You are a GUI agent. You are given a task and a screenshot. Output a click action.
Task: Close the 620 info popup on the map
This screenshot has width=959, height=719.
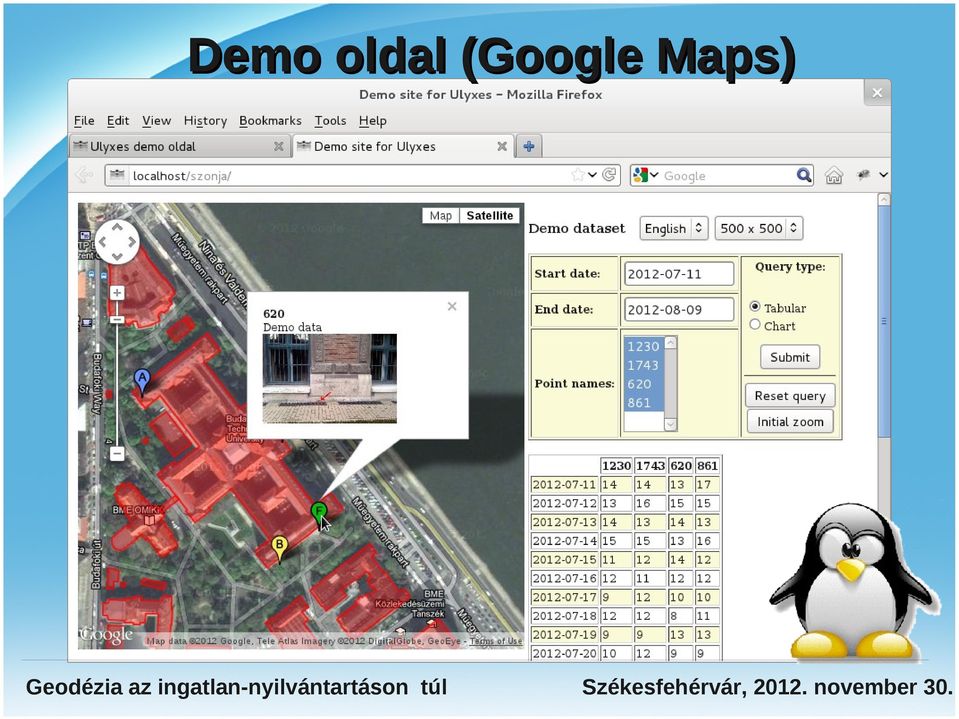coord(452,306)
